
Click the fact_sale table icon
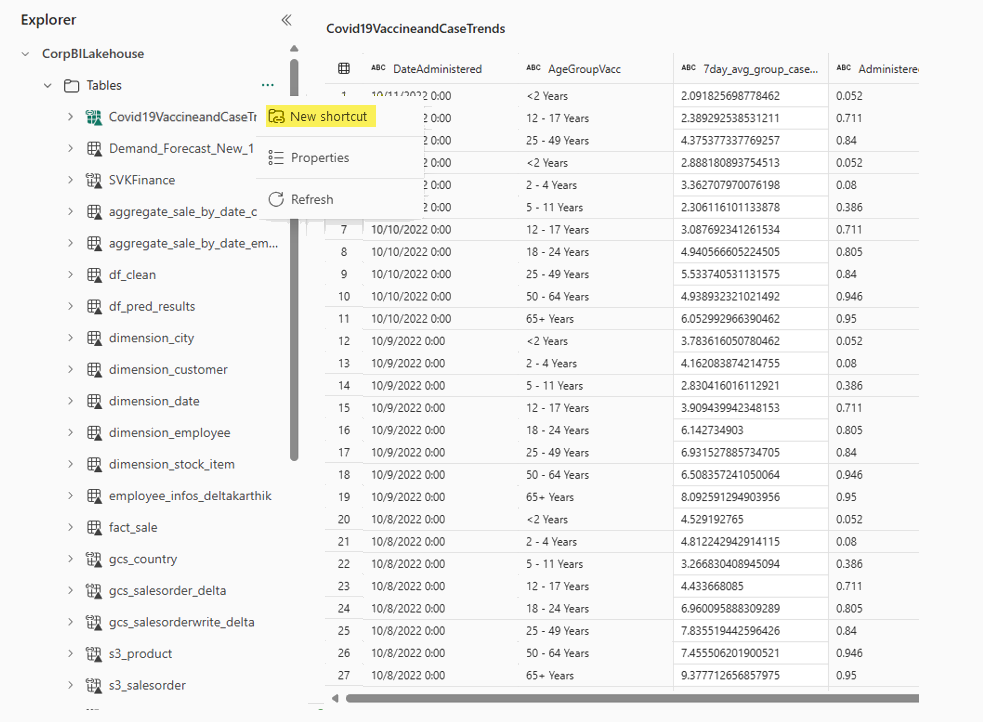[x=94, y=527]
